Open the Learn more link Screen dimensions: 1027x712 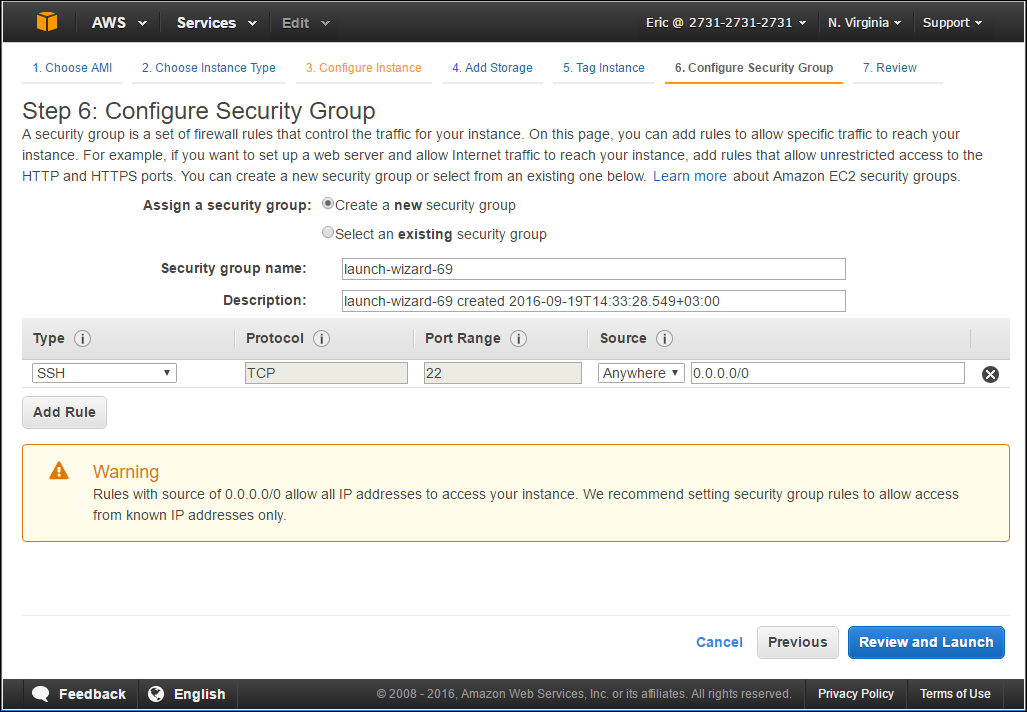[690, 176]
